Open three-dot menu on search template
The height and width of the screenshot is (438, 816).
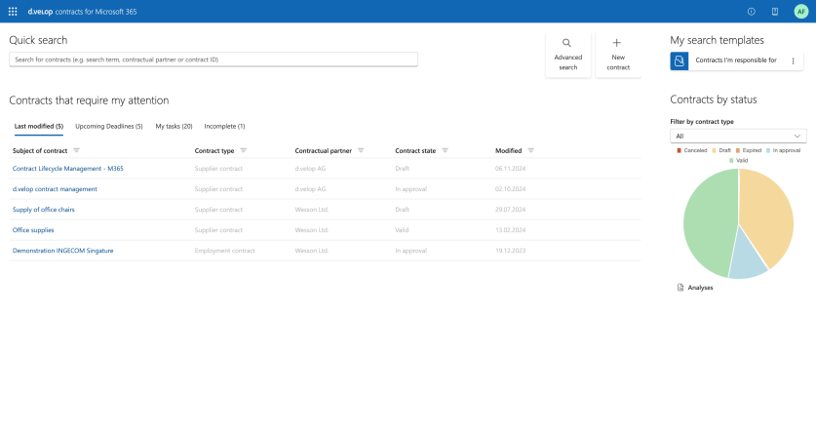click(793, 61)
